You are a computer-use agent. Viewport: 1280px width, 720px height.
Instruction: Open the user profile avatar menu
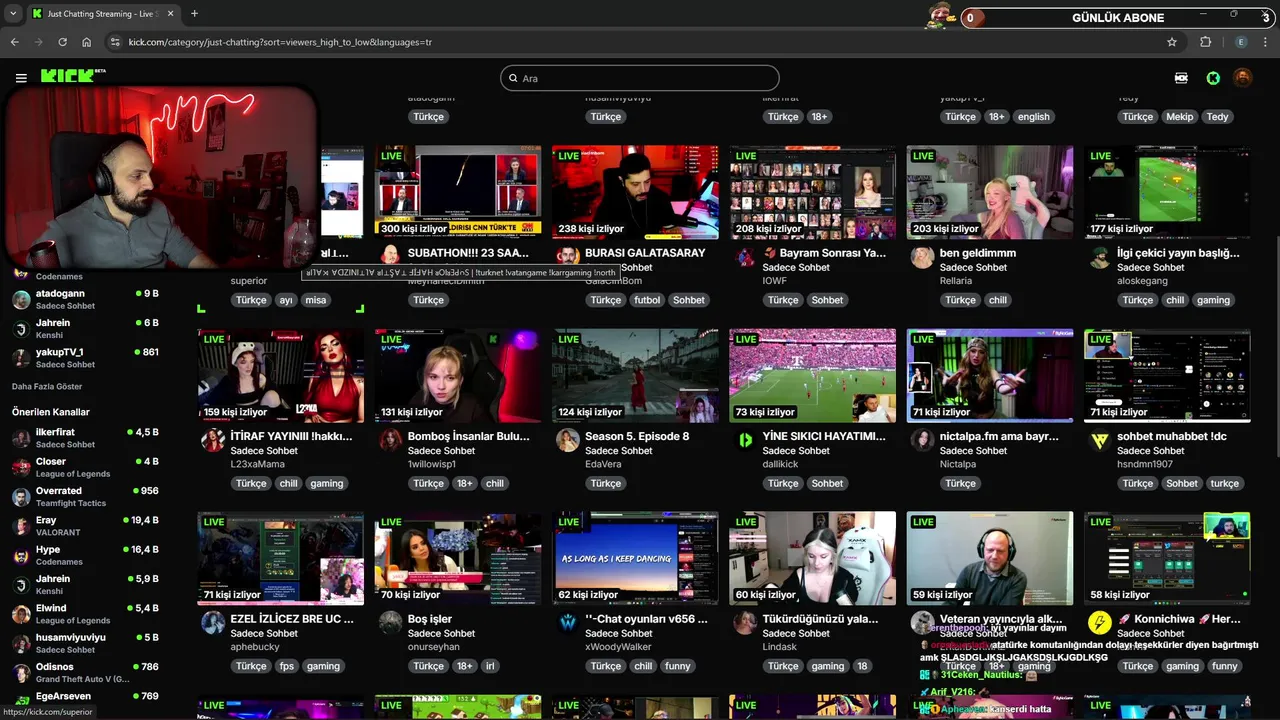click(1242, 78)
